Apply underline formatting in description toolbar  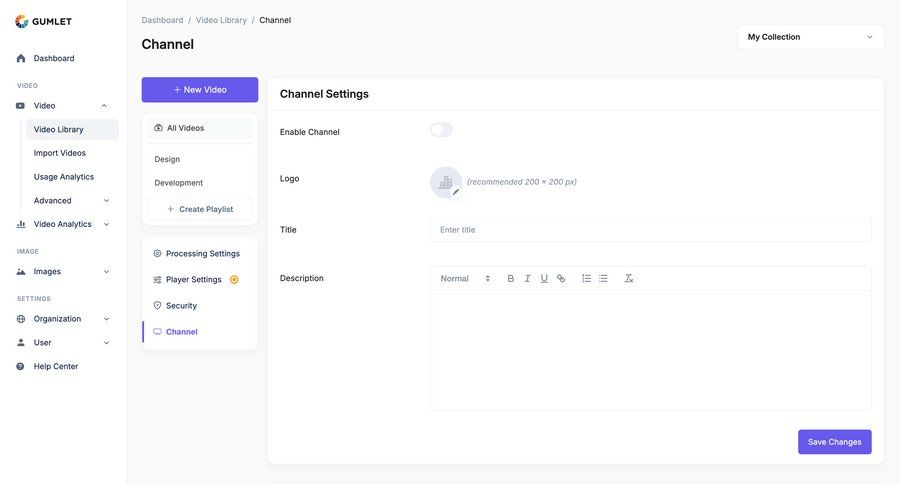tap(544, 278)
